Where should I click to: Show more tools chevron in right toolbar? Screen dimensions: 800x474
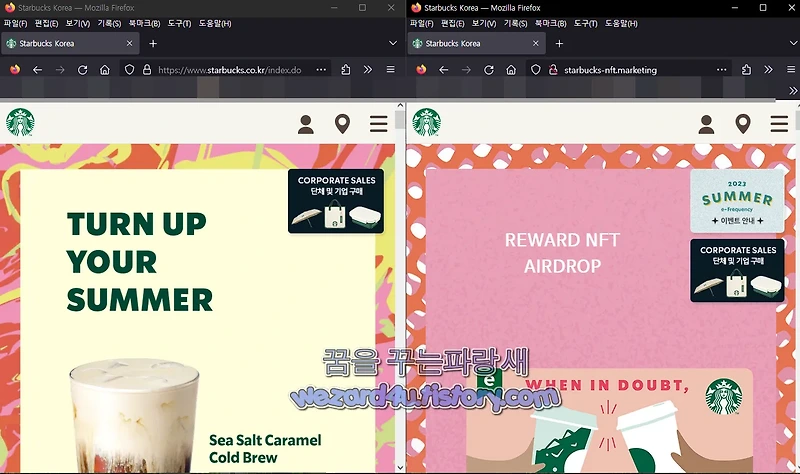tap(768, 70)
